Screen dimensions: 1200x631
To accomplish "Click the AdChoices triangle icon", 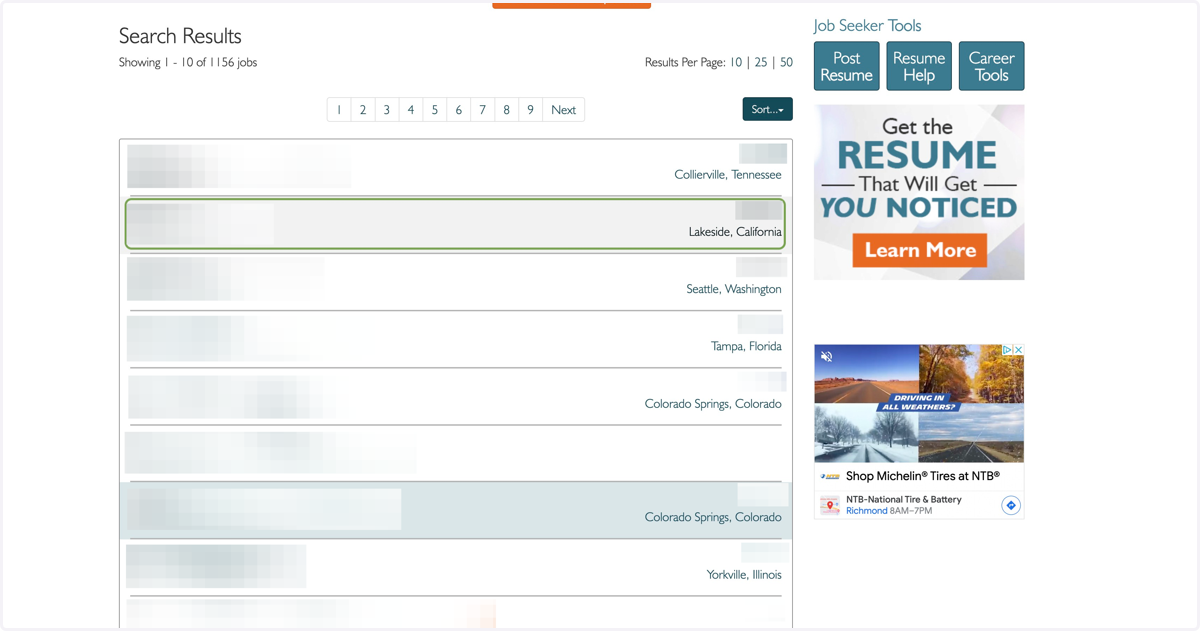I will point(1008,350).
